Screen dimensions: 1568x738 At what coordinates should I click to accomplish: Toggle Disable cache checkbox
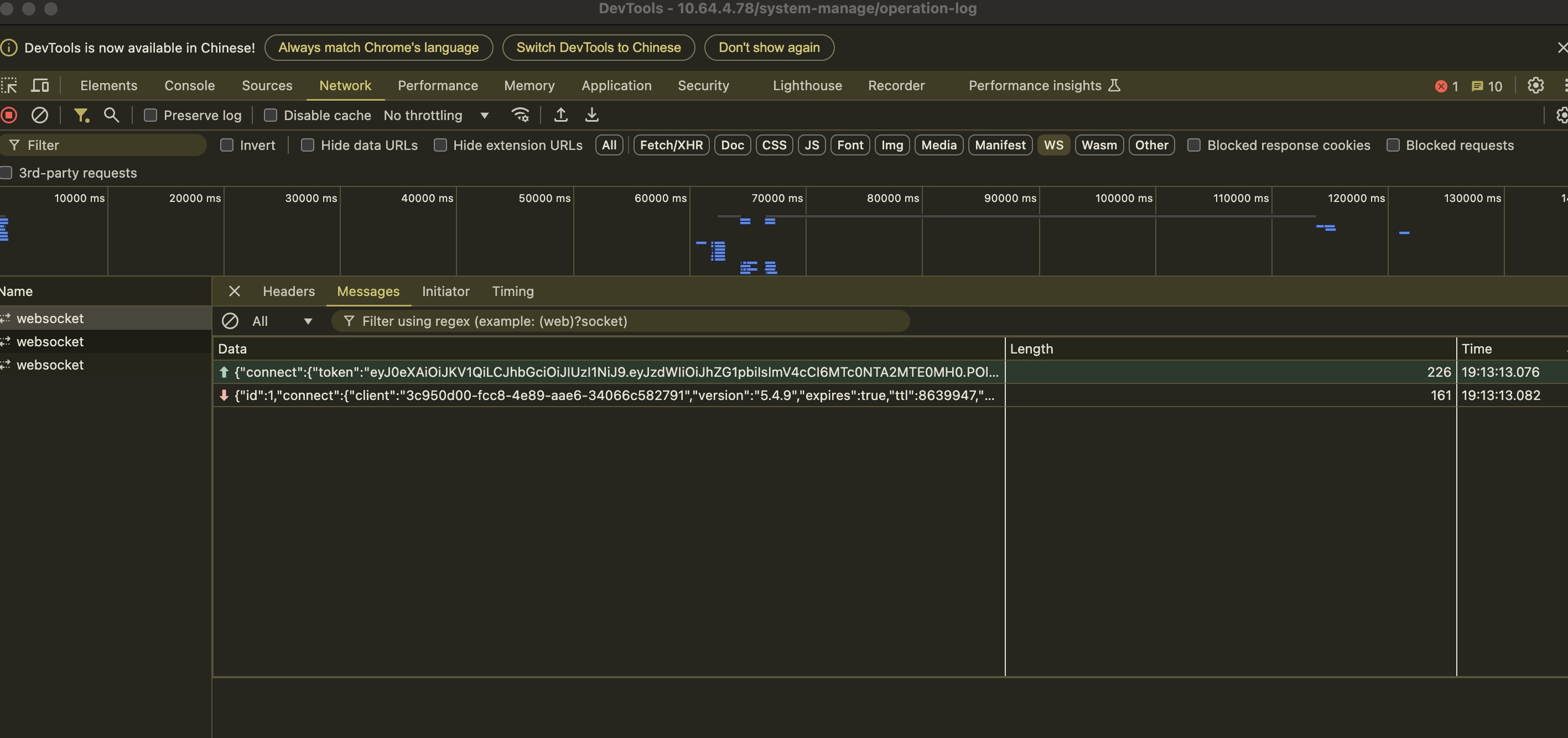pyautogui.click(x=271, y=115)
